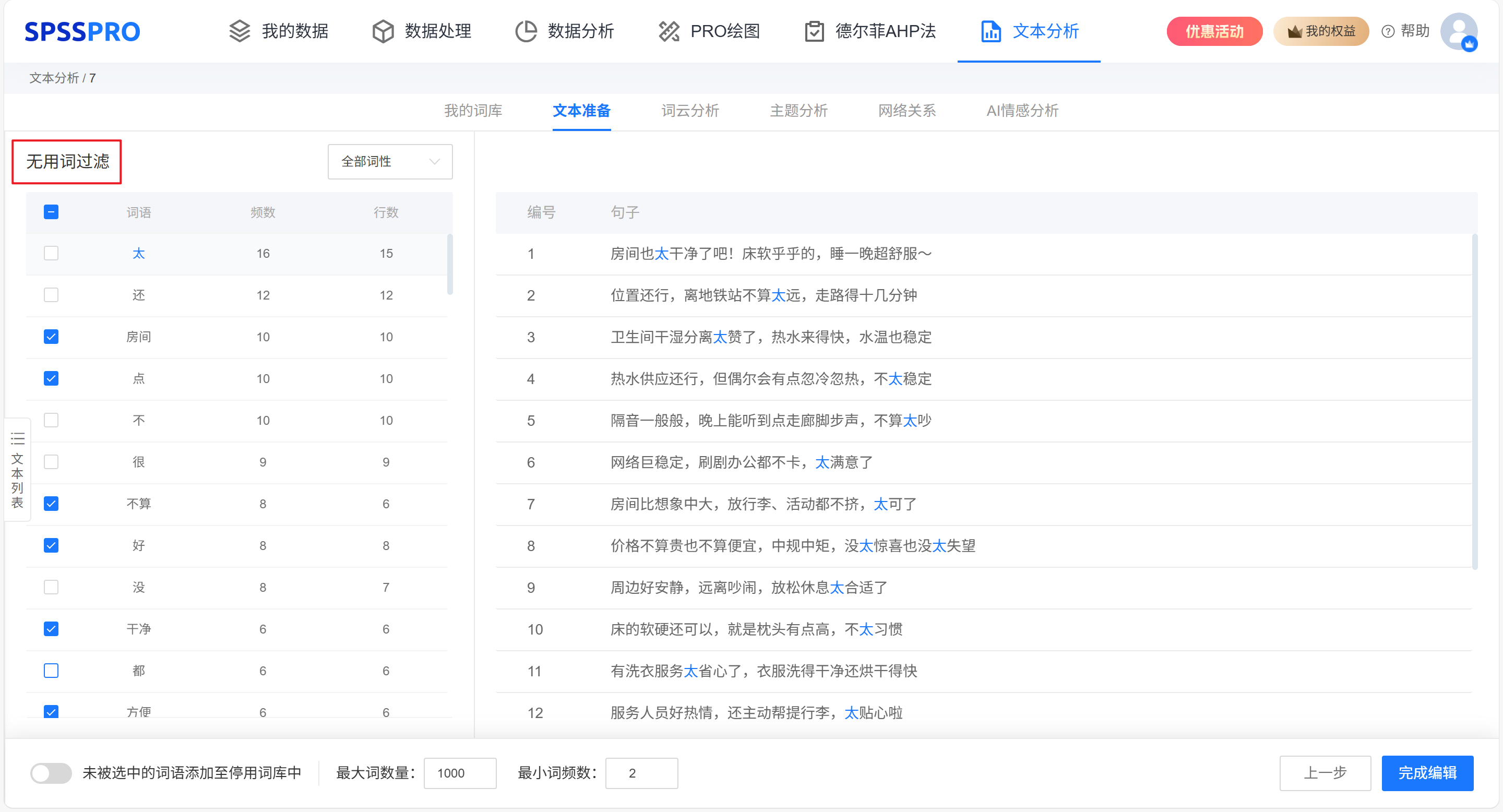Open the user avatar profile icon
Viewport: 1503px width, 812px height.
pyautogui.click(x=1458, y=31)
